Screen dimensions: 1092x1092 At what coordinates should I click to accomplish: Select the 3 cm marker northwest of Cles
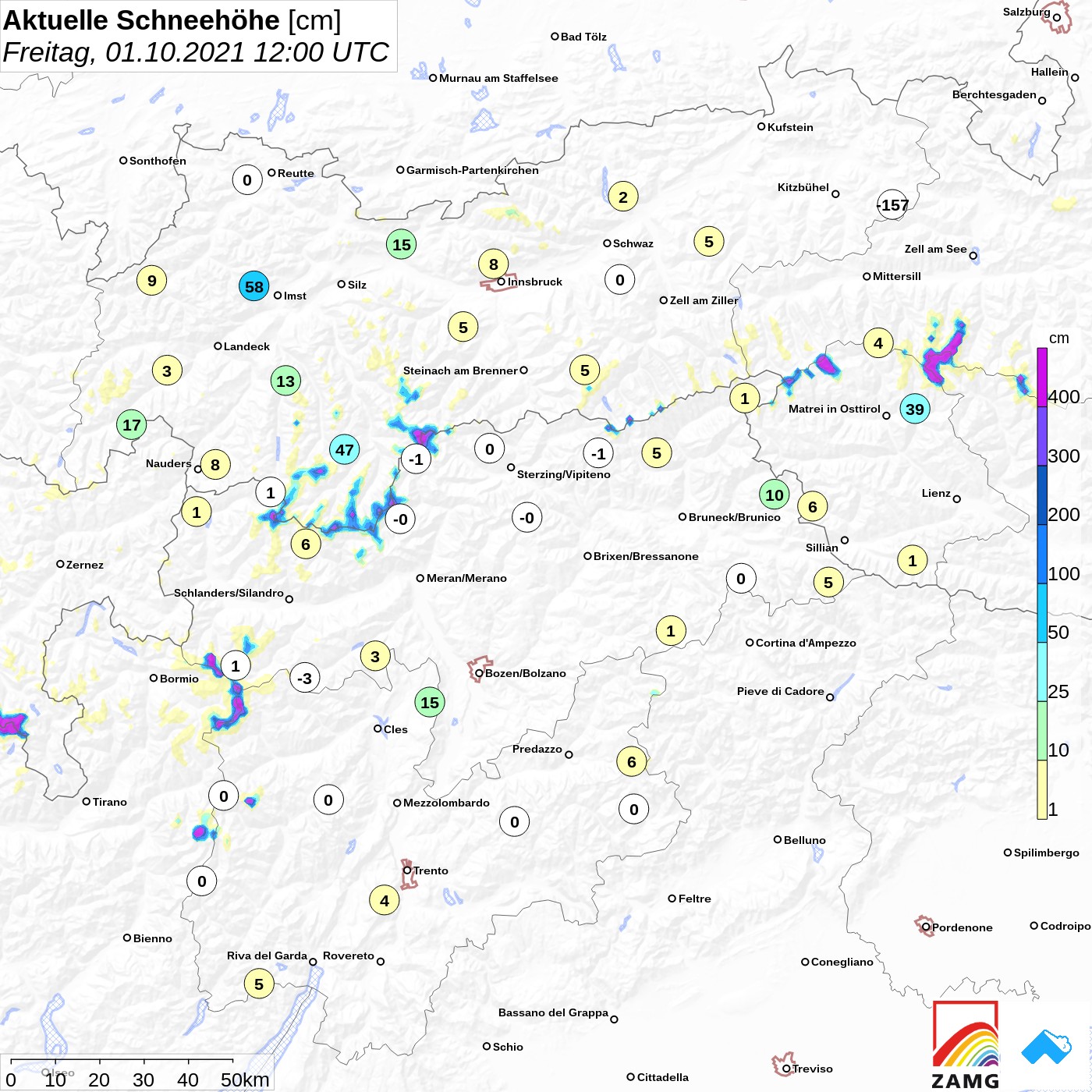(375, 656)
